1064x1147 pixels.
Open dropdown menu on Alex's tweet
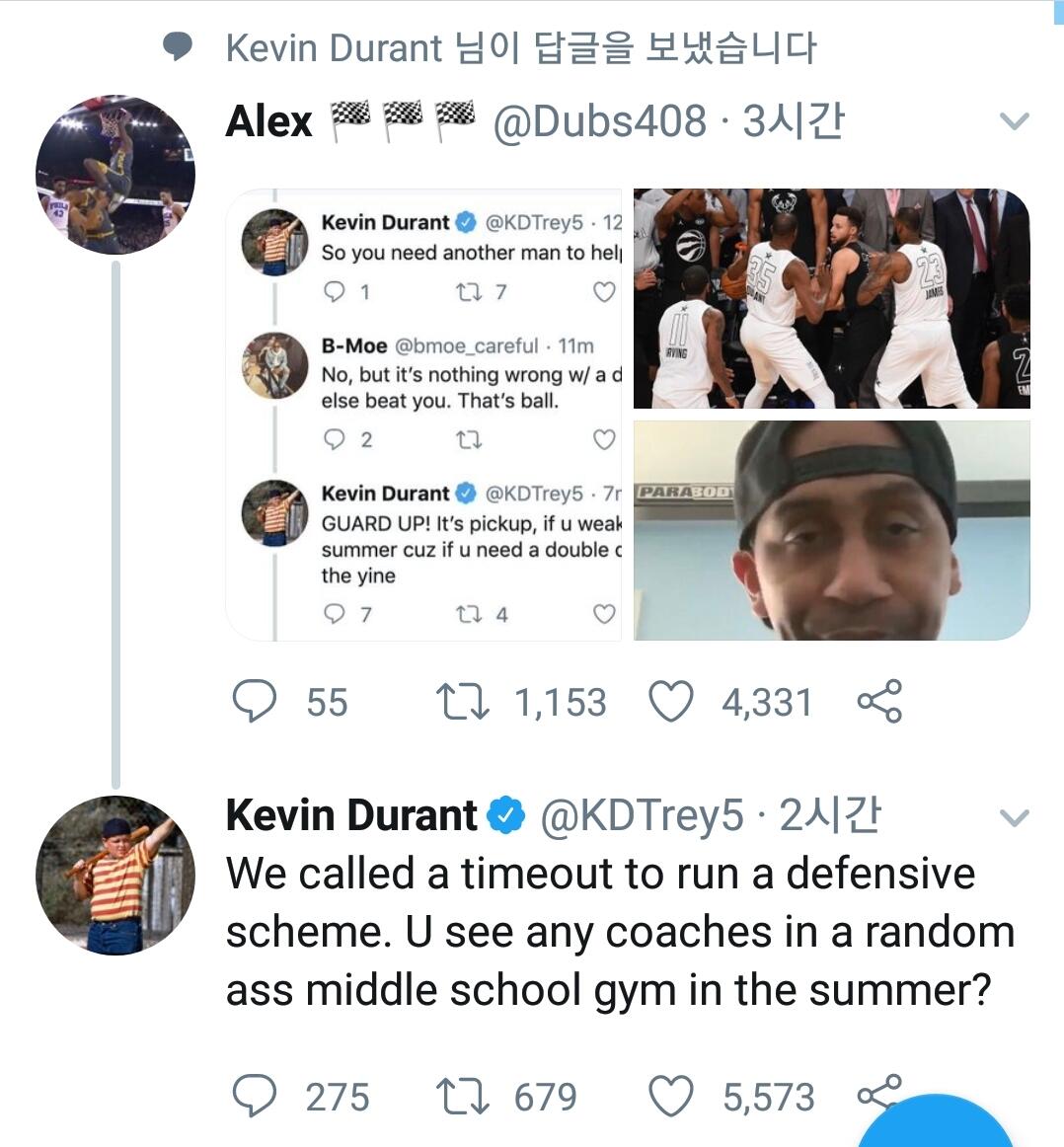pos(1015,121)
